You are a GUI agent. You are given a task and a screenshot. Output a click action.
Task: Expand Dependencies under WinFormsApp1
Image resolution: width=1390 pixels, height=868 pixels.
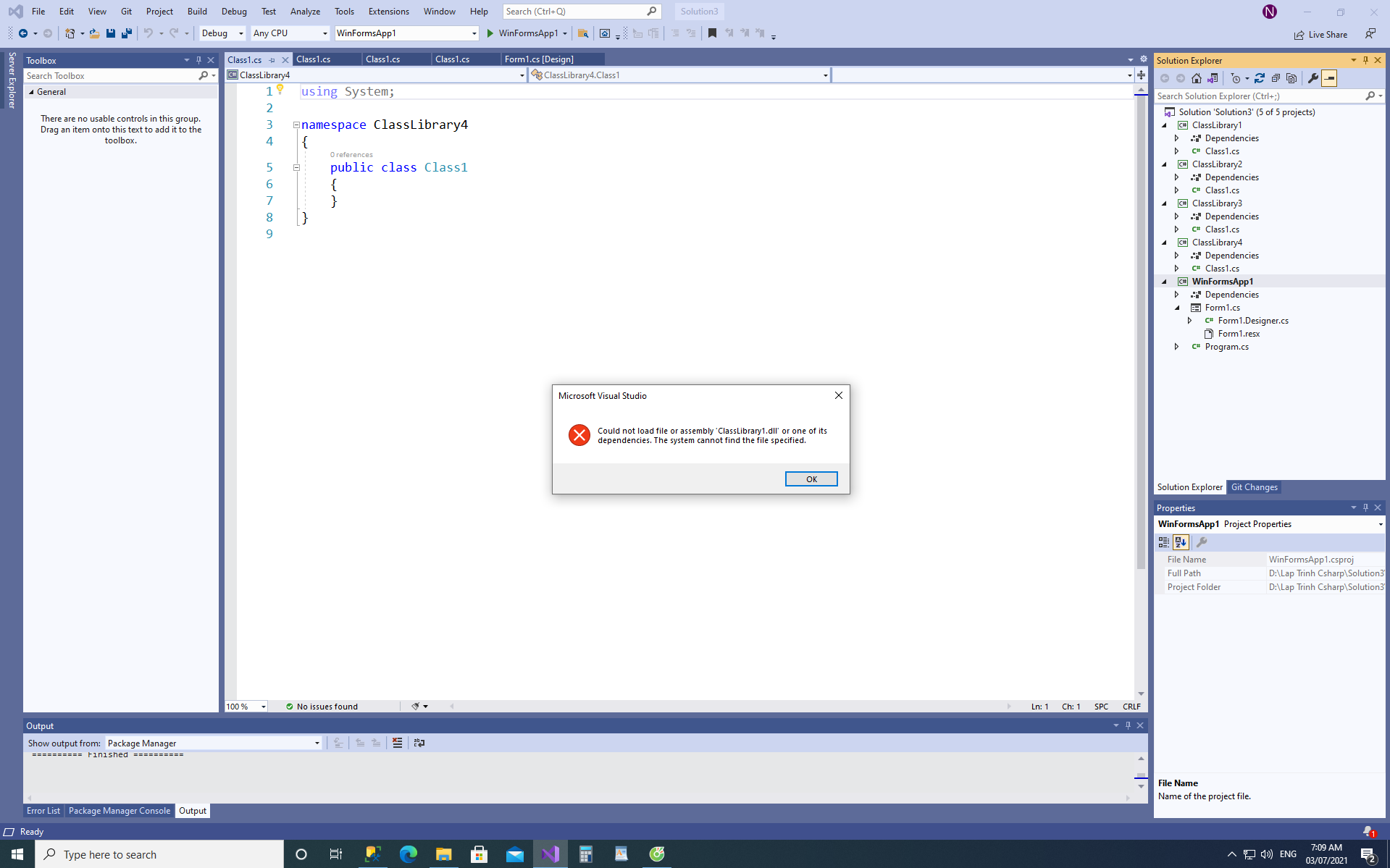click(x=1176, y=295)
